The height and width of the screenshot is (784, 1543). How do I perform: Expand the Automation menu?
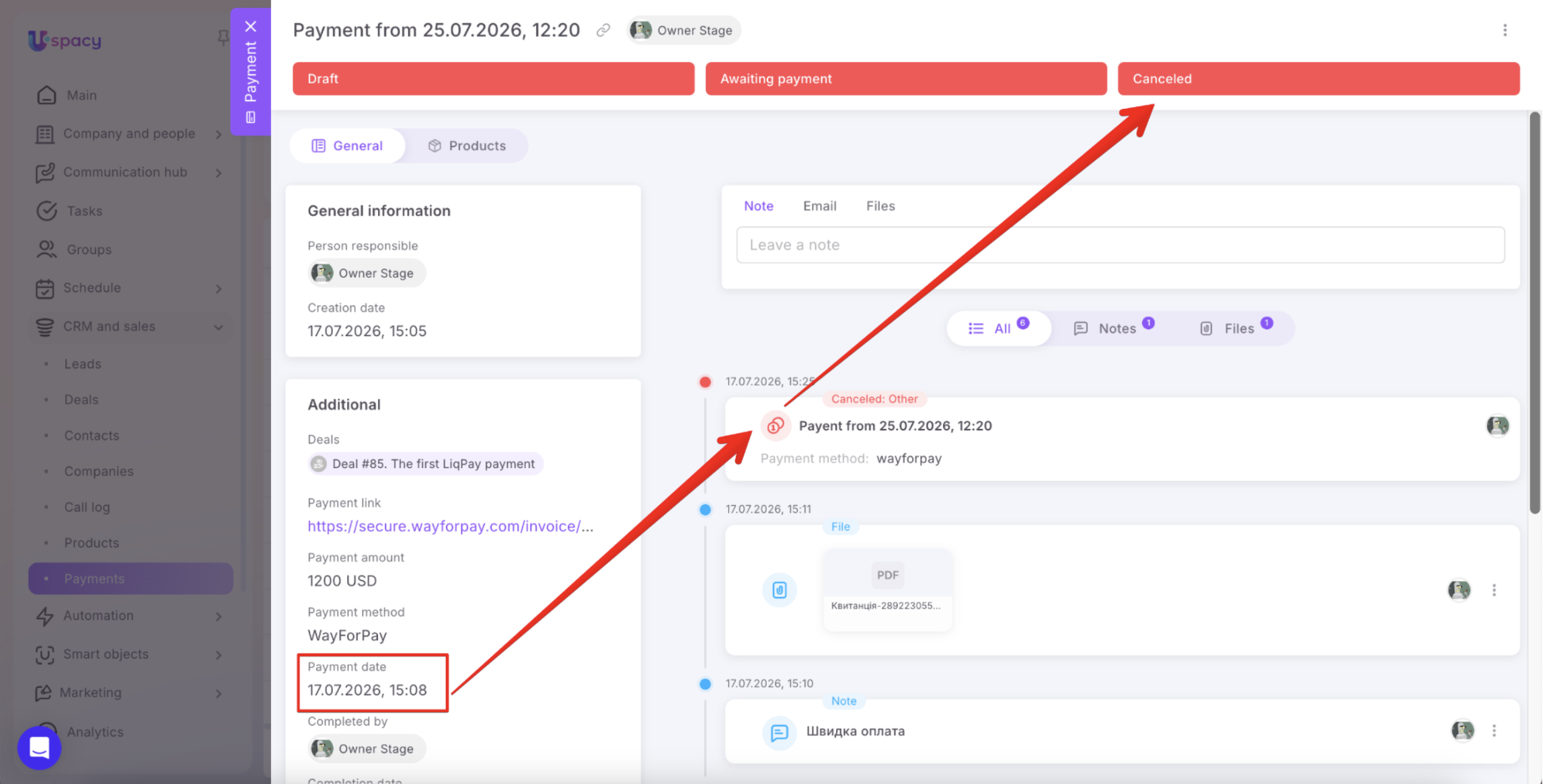219,616
